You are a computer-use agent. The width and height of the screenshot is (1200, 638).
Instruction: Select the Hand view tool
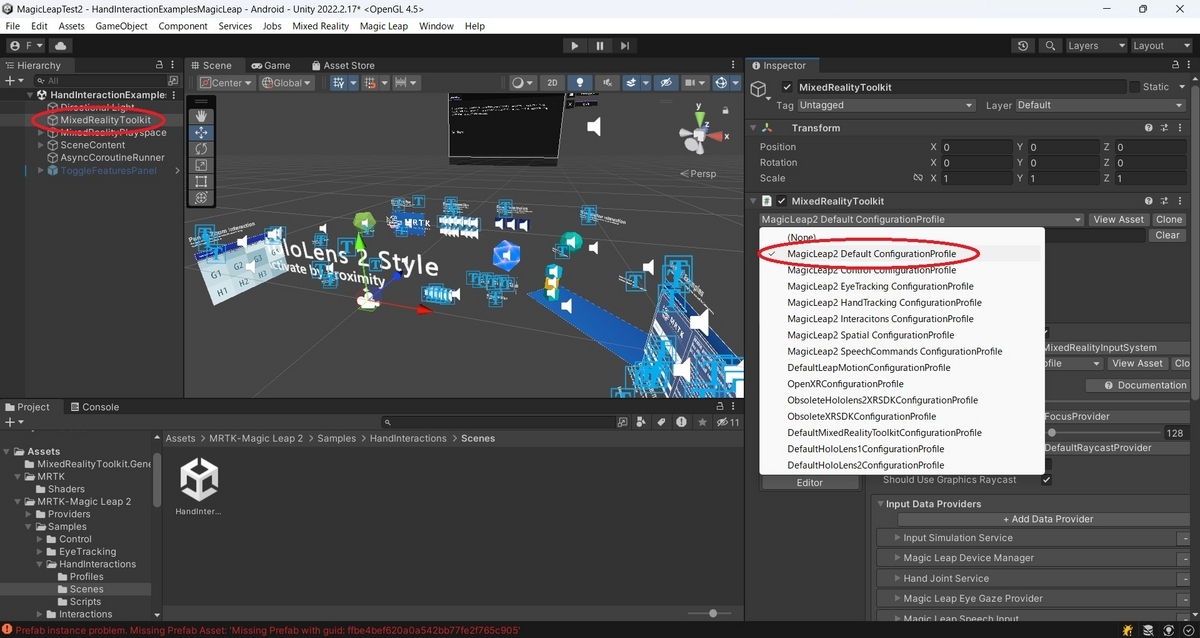(201, 116)
